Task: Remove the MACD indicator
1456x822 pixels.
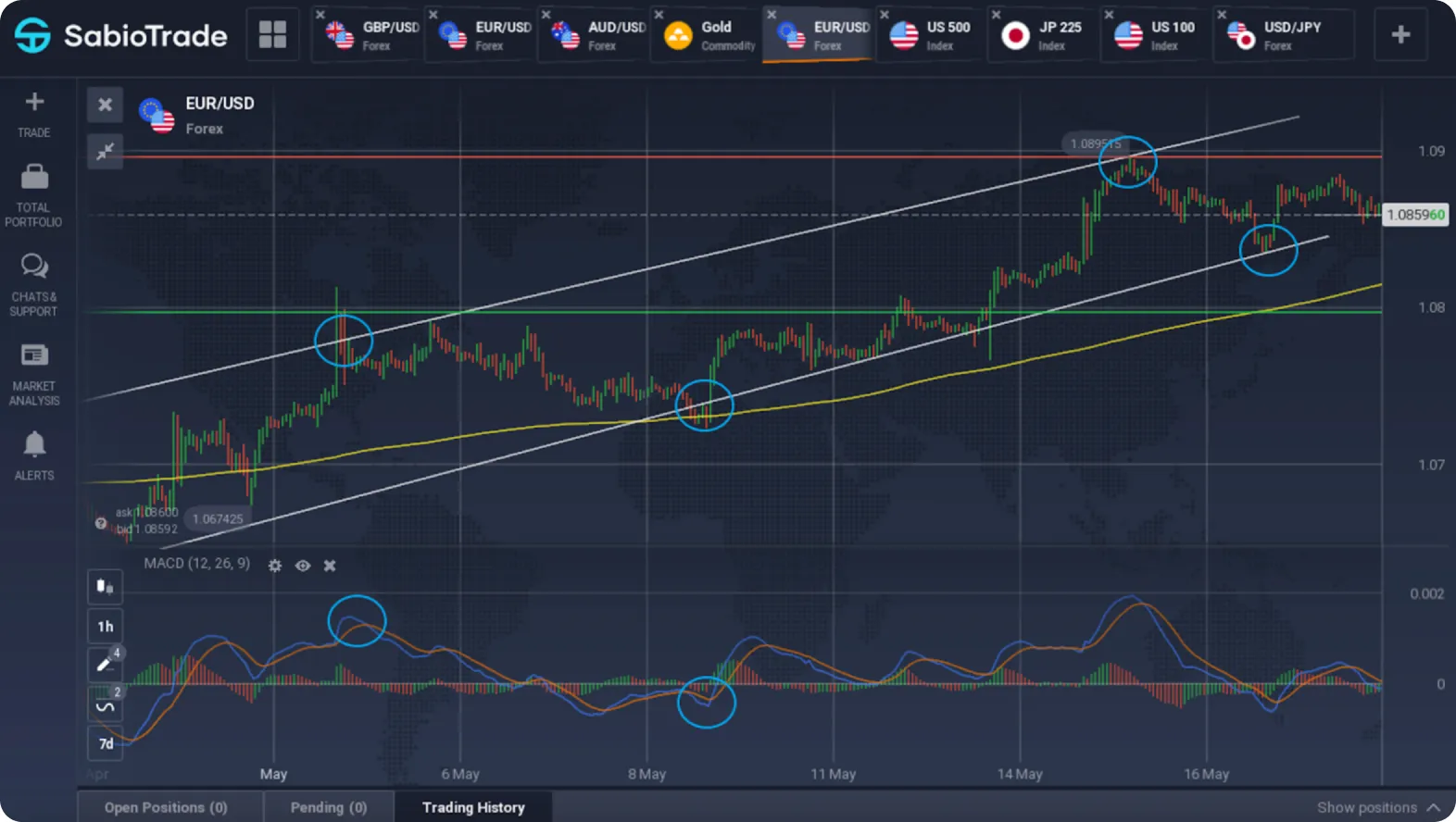Action: pyautogui.click(x=330, y=566)
